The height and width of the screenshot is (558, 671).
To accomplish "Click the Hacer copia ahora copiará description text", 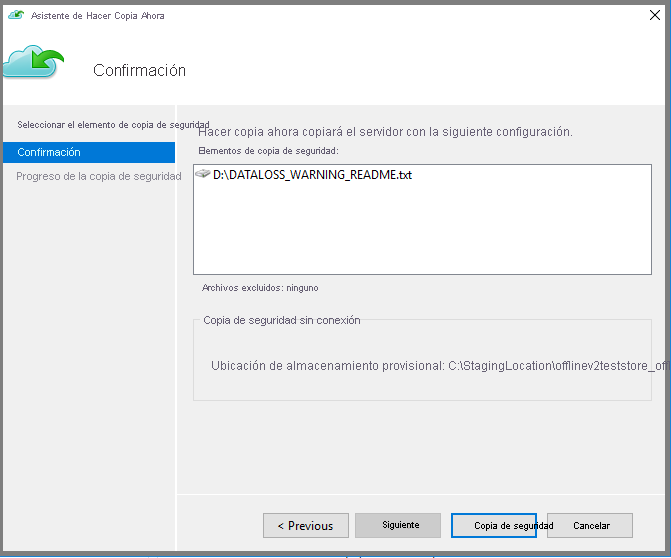I will pyautogui.click(x=385, y=132).
